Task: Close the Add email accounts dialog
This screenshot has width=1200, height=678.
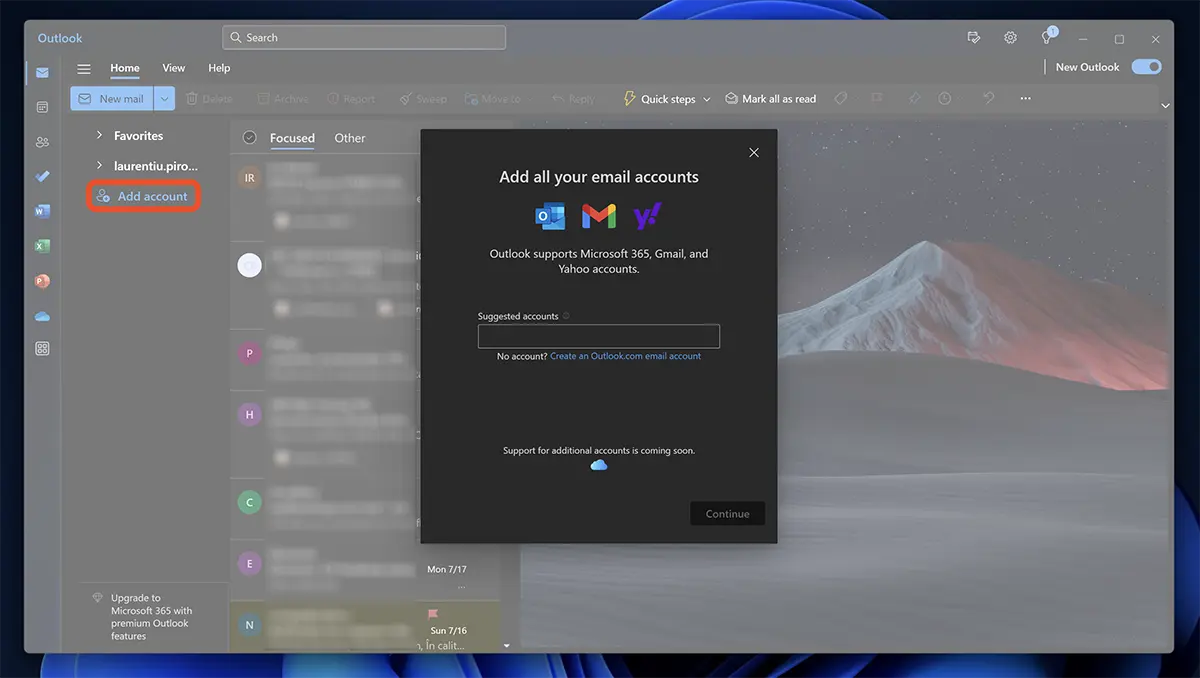Action: point(754,153)
